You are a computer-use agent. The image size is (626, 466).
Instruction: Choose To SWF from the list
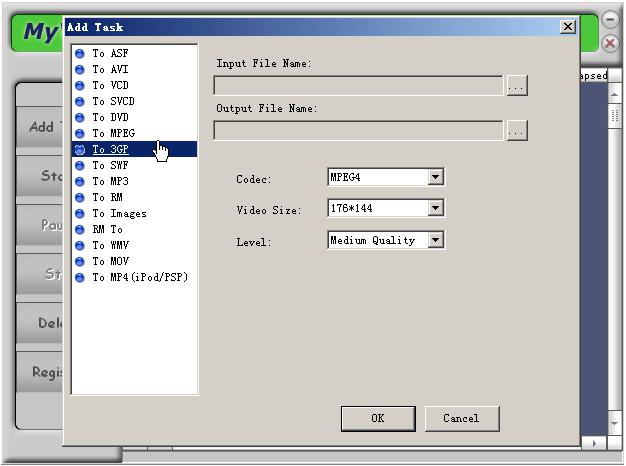110,165
